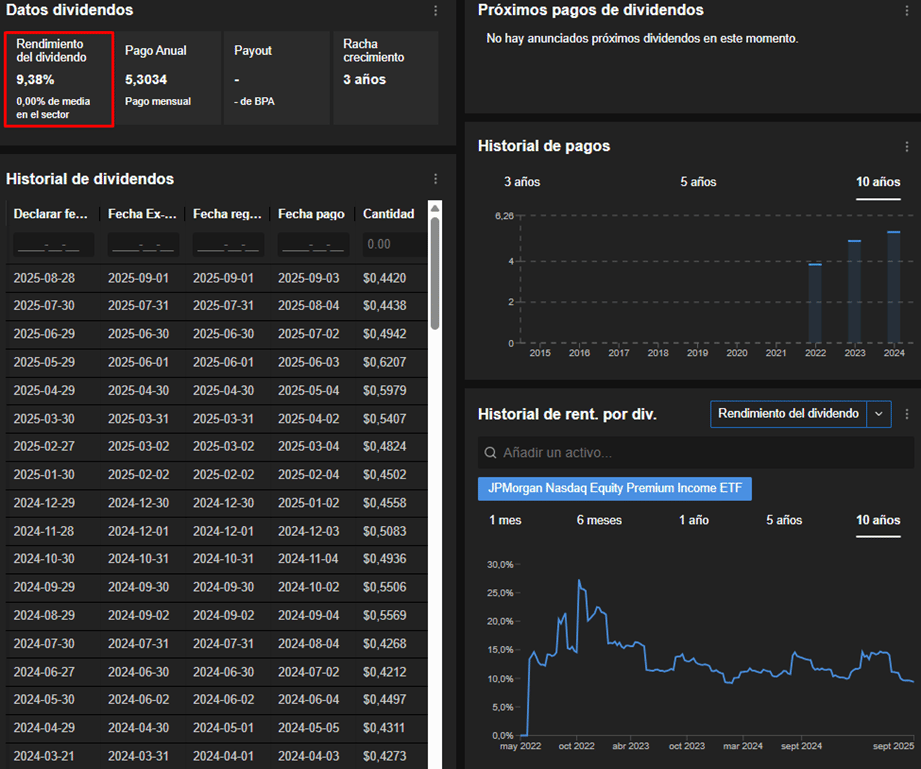Click the JPMorgan Nasdaq Equity Premium Income ETF tag

[x=615, y=488]
